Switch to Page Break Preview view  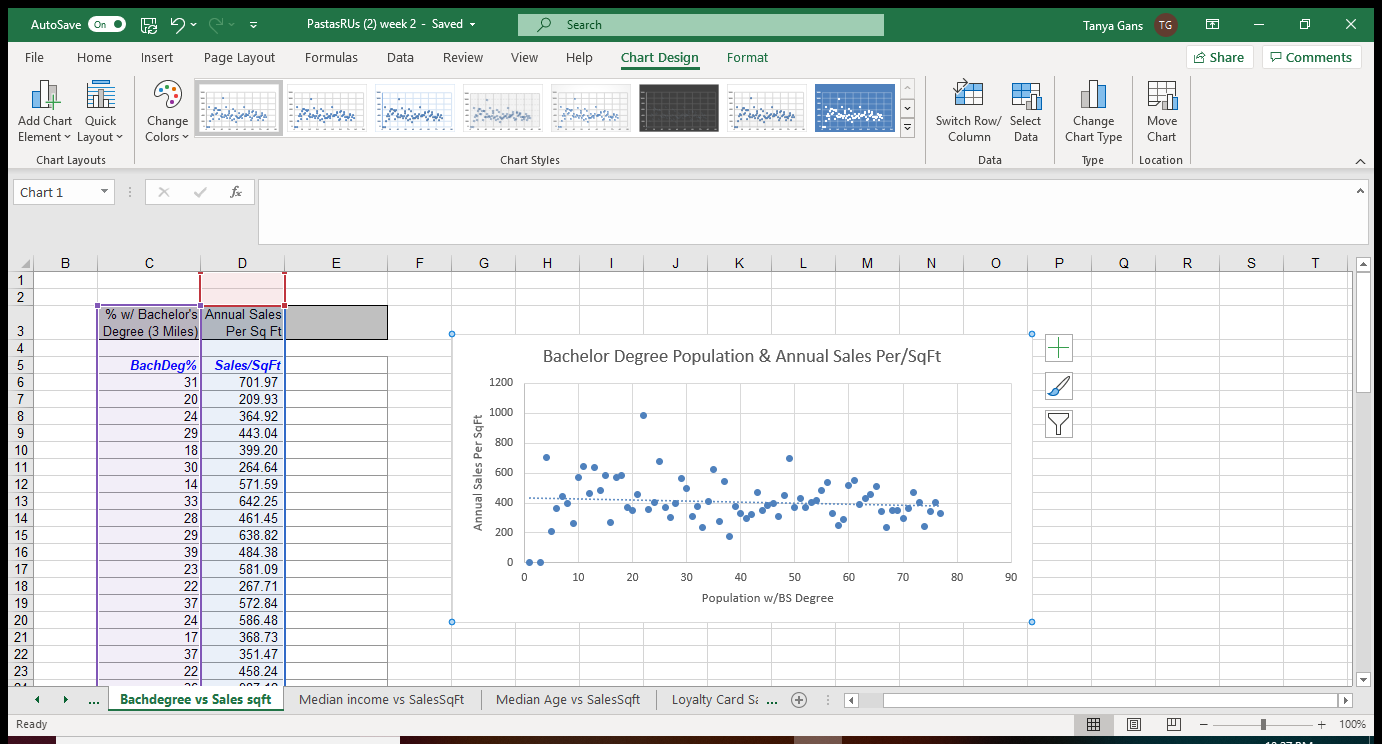(1174, 724)
